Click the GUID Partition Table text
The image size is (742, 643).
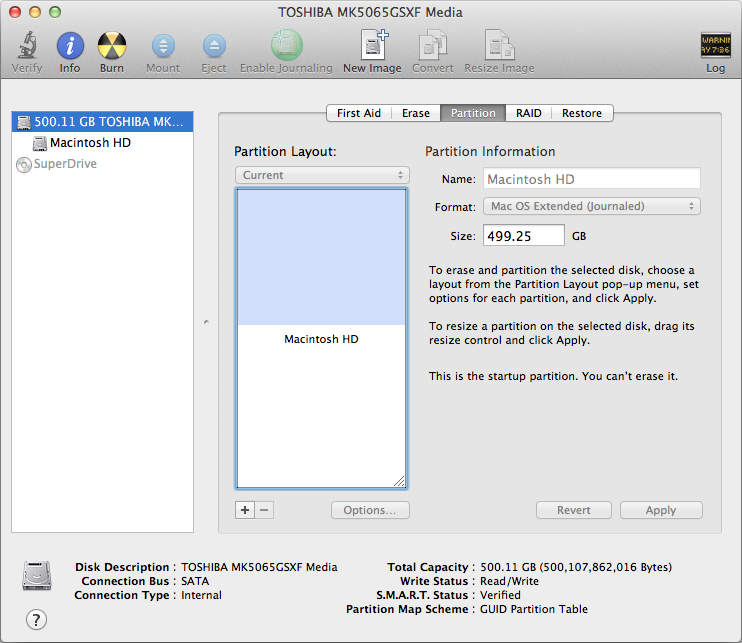point(534,609)
